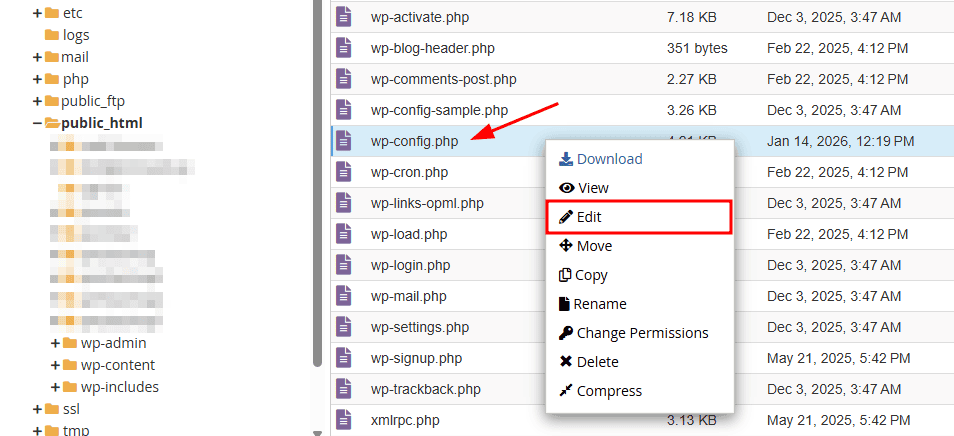The image size is (954, 436).
Task: Expand the etc folder tree node
Action: (38, 13)
